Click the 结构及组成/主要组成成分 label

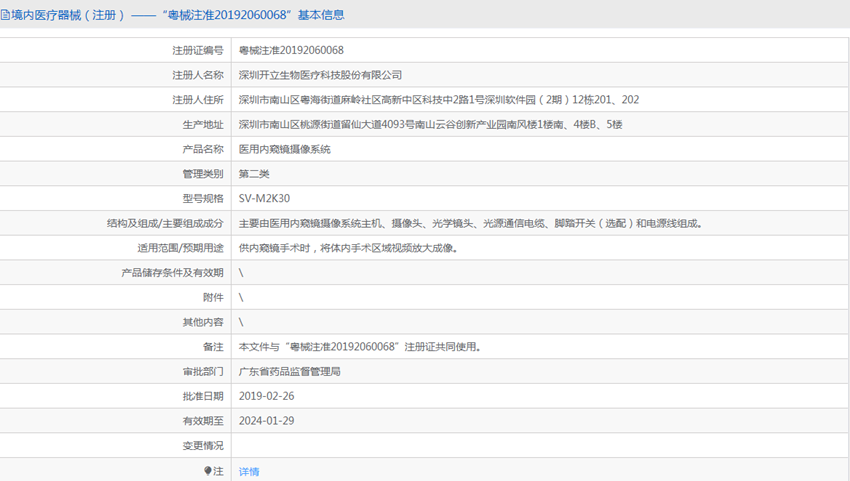point(165,223)
